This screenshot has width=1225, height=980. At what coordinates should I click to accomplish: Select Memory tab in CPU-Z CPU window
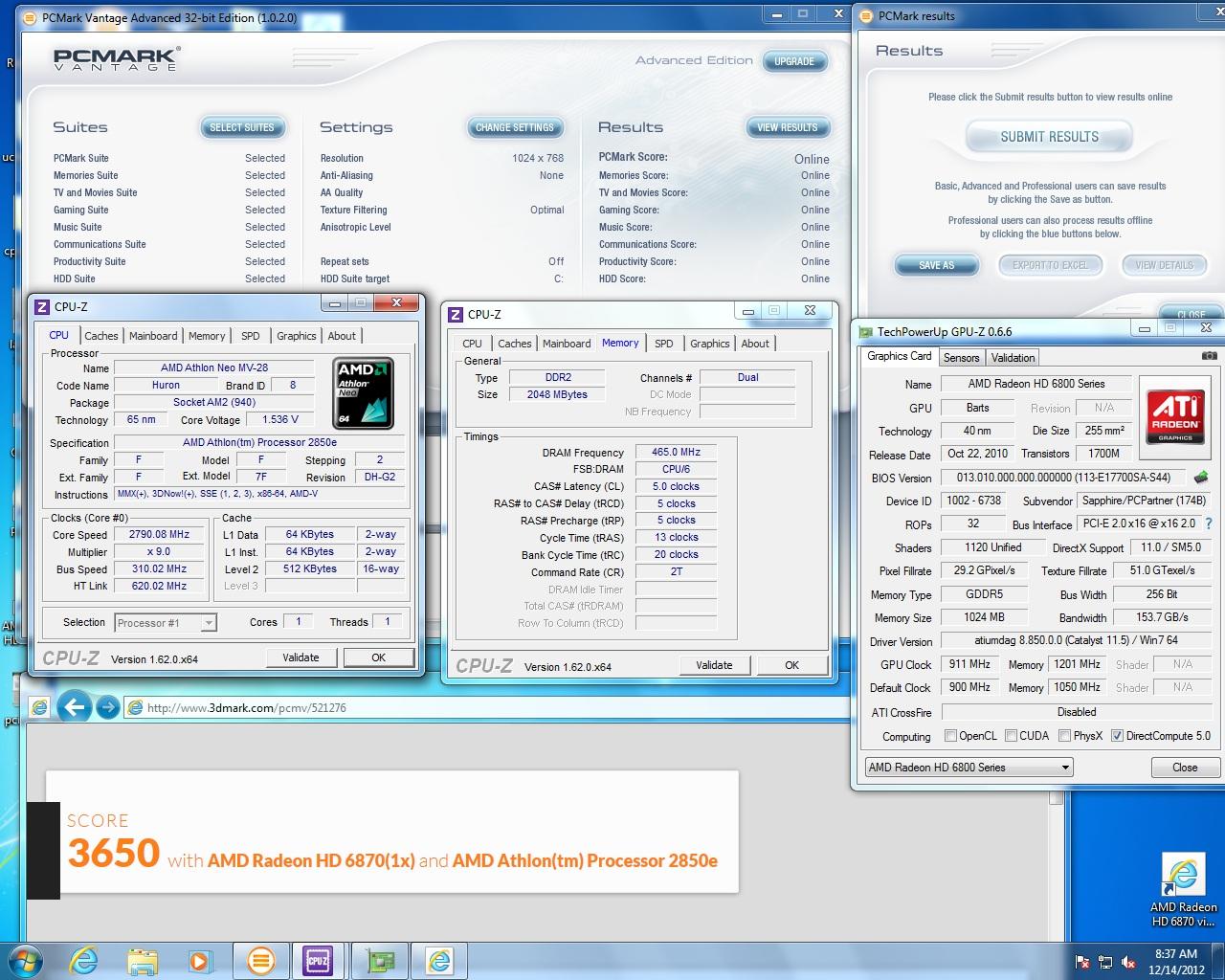[x=207, y=336]
